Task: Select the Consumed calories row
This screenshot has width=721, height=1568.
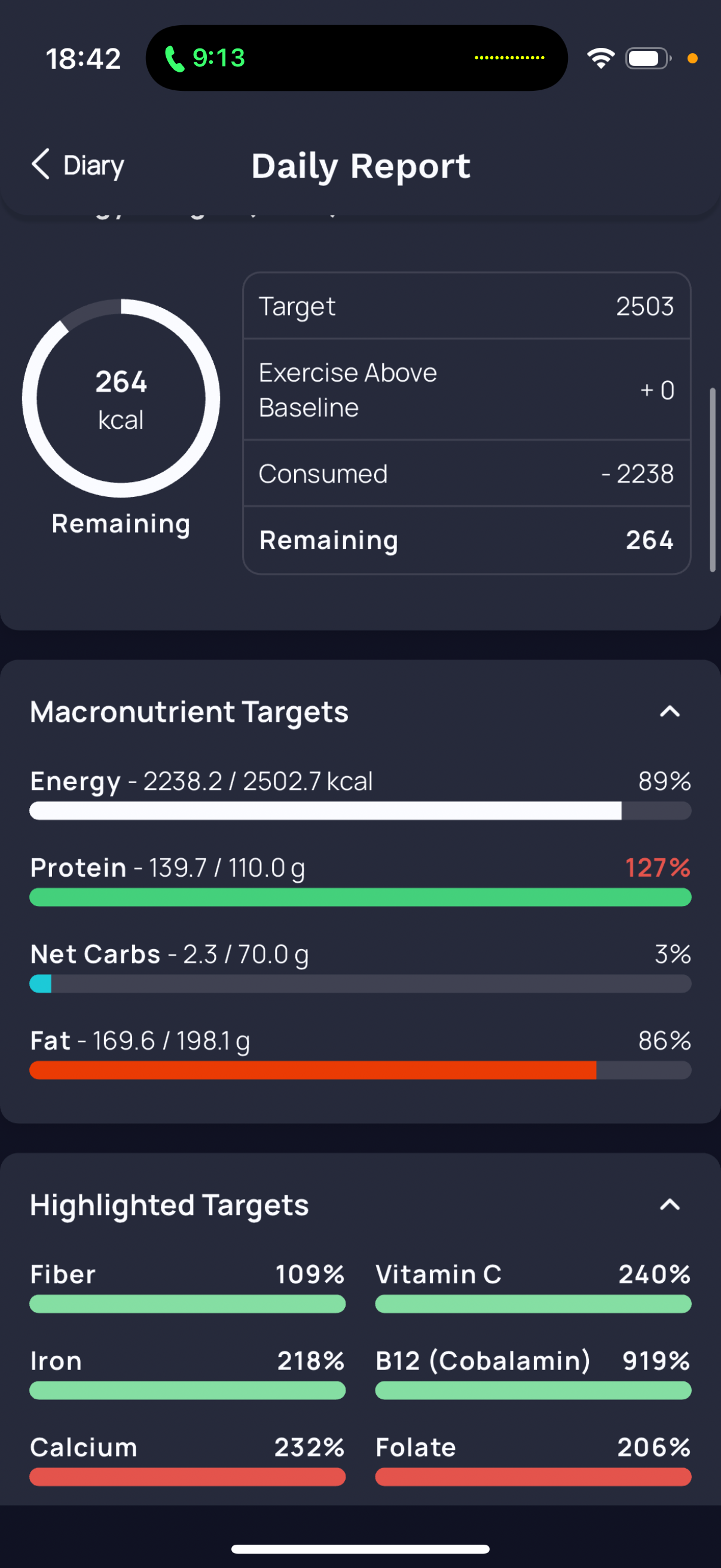Action: [x=466, y=474]
